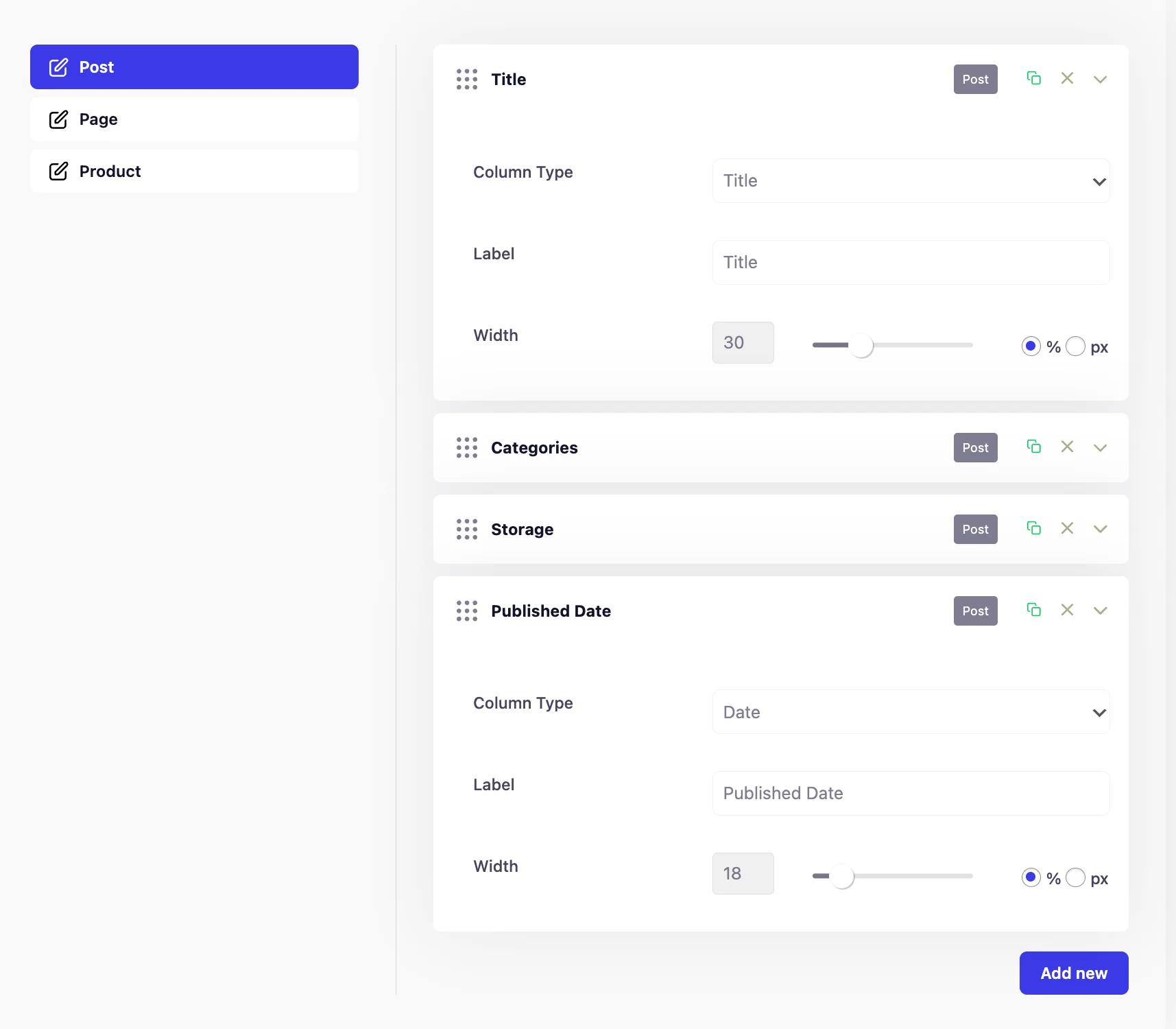Click the Storage column heading
1176x1029 pixels.
click(523, 530)
